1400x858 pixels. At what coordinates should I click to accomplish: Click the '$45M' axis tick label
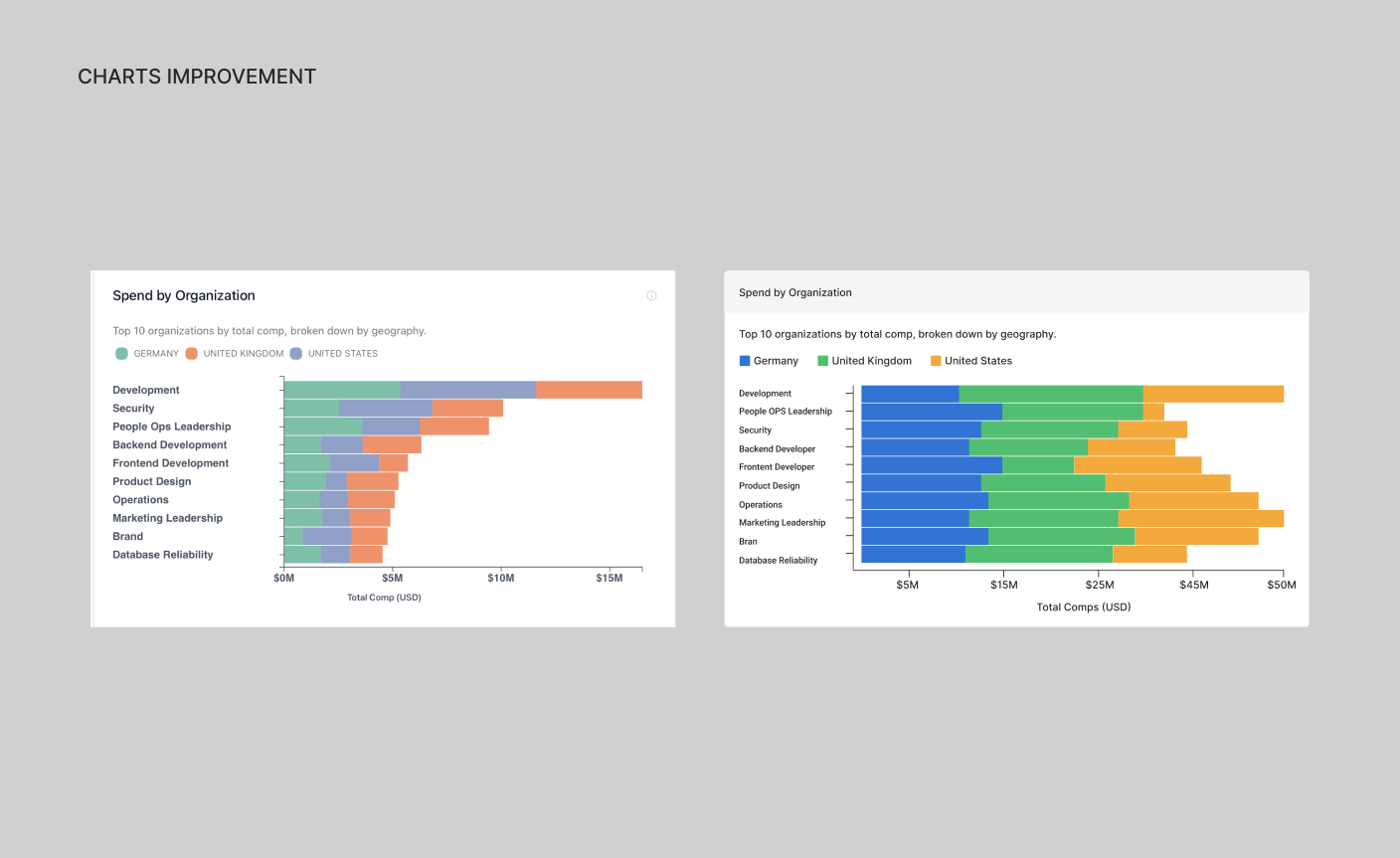[x=1194, y=585]
